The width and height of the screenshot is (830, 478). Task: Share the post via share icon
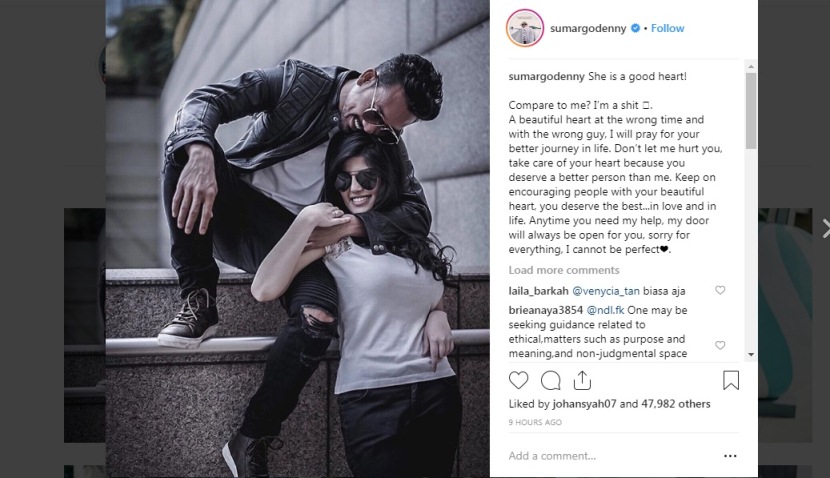pyautogui.click(x=582, y=380)
